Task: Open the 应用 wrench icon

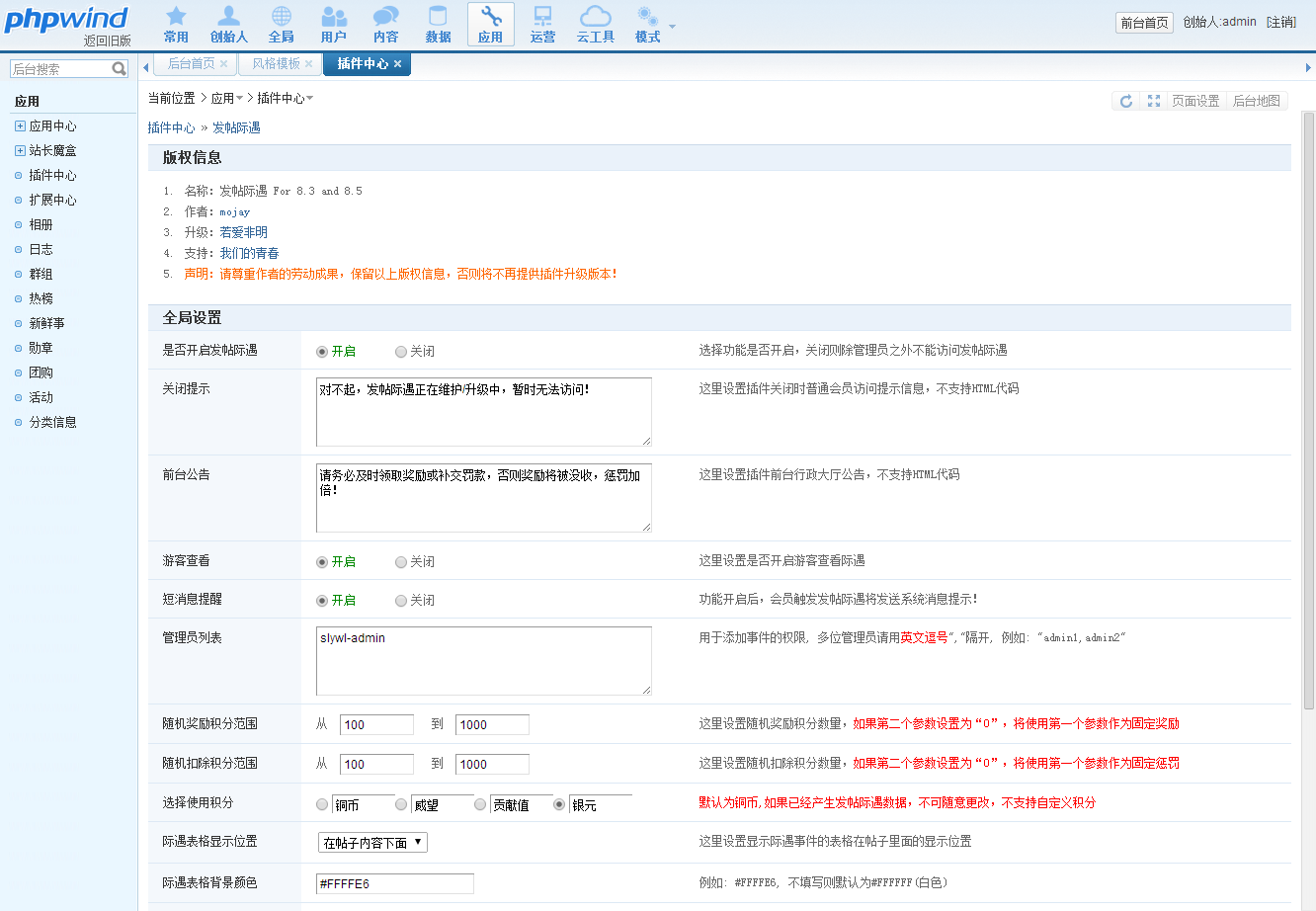Action: click(491, 24)
